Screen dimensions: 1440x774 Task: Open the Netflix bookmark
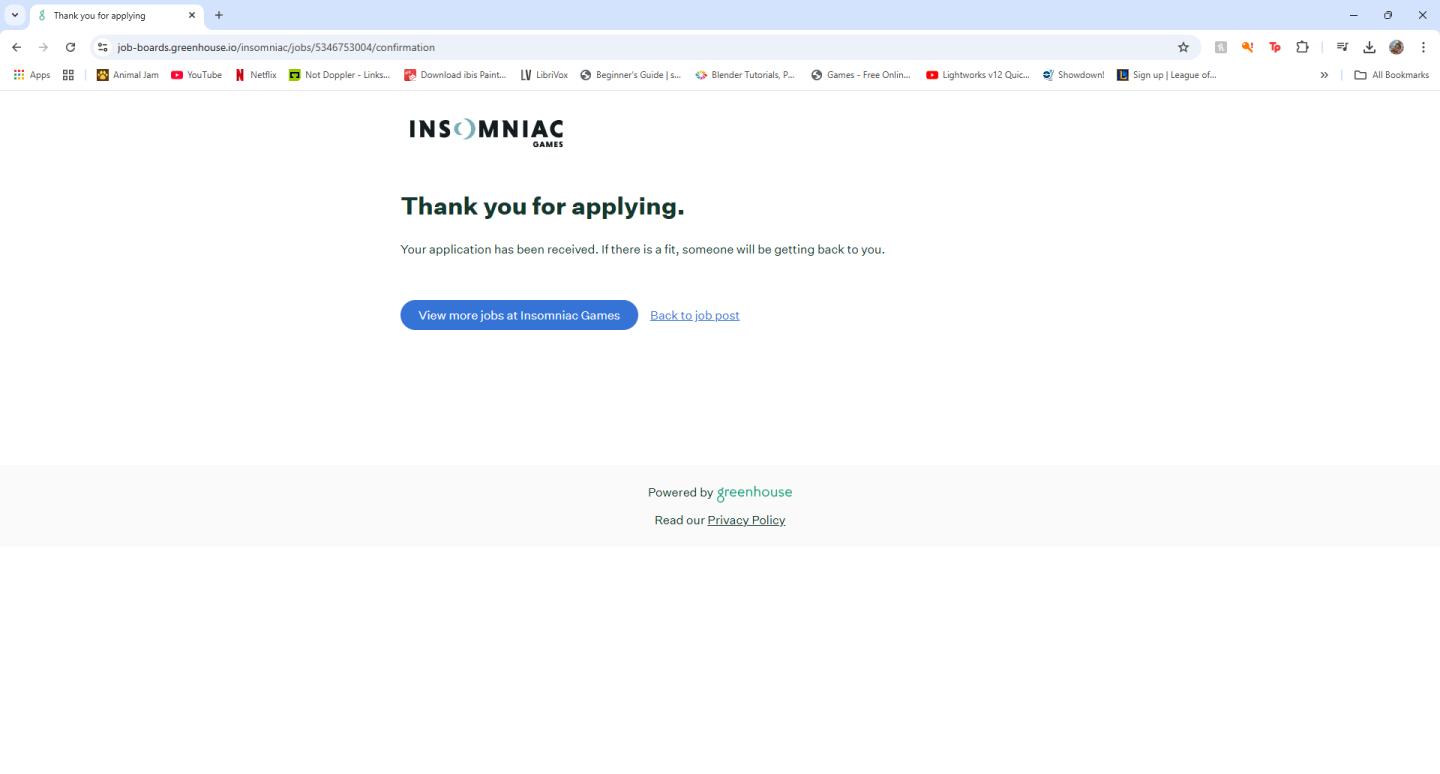(x=256, y=75)
